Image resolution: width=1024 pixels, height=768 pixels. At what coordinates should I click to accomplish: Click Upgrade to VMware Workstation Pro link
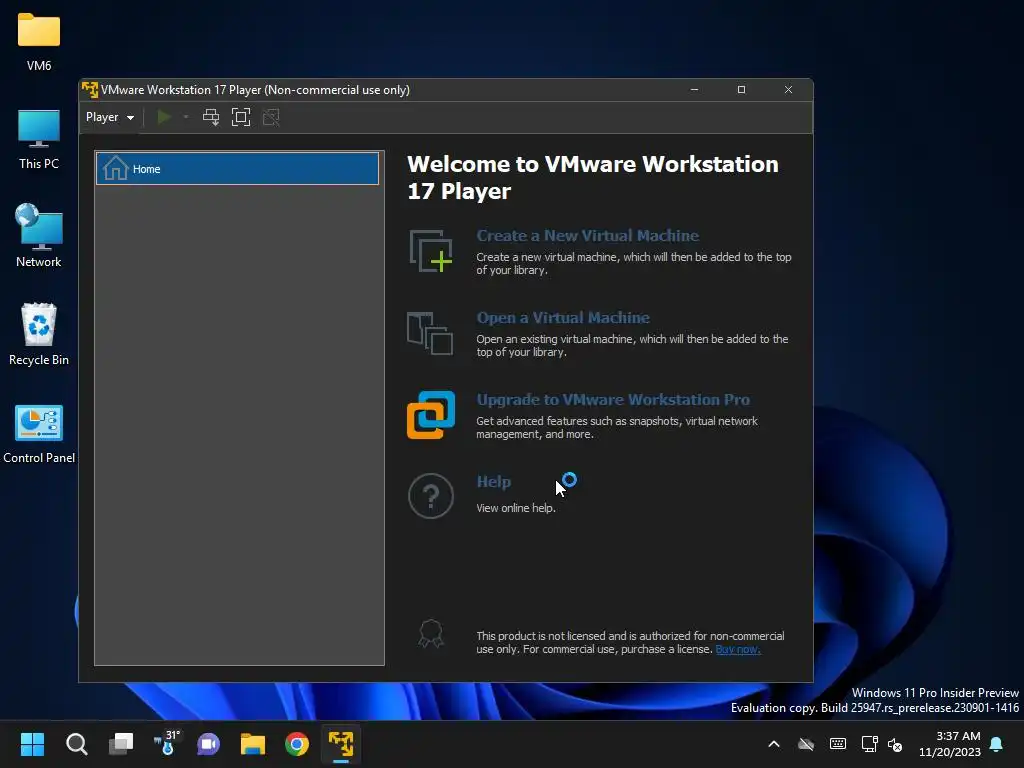[613, 400]
